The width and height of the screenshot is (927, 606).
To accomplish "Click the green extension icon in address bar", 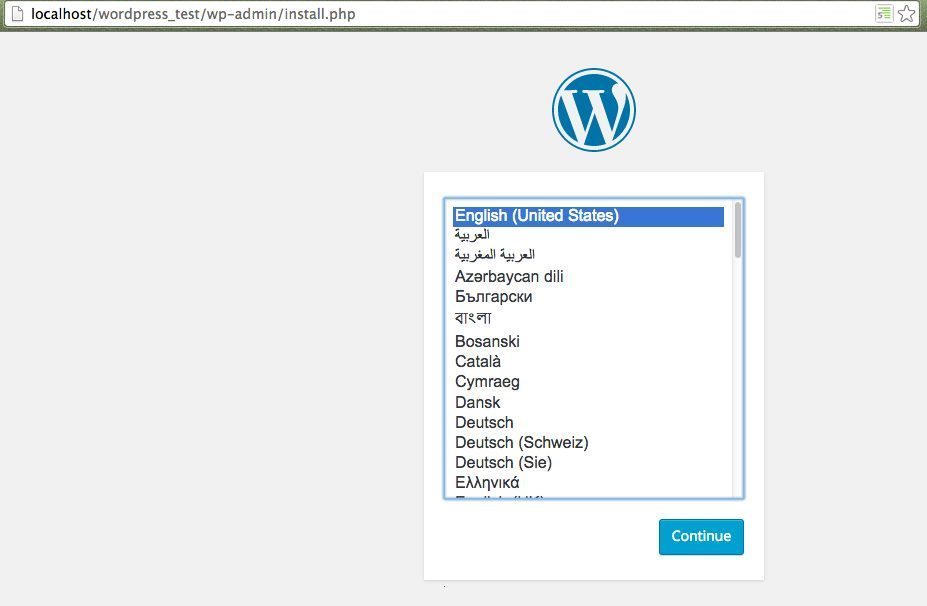I will click(x=884, y=14).
